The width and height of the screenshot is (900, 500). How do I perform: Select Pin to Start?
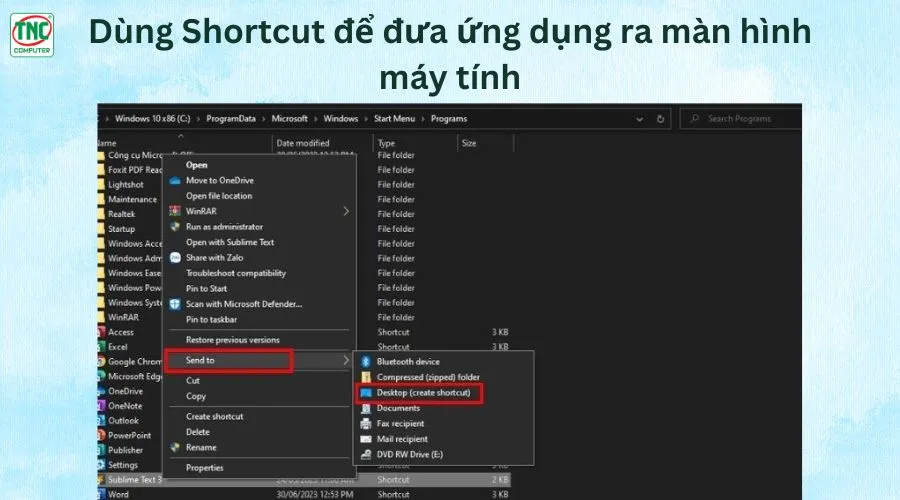click(x=206, y=289)
